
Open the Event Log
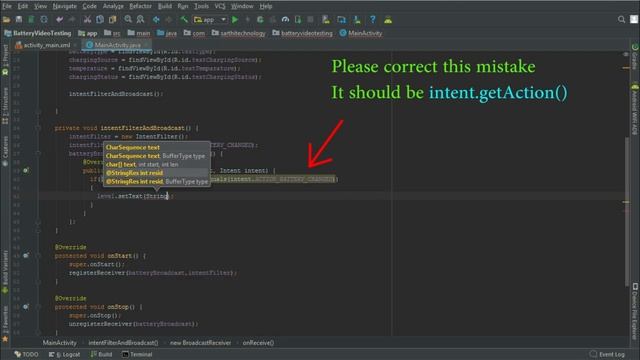pyautogui.click(x=607, y=354)
